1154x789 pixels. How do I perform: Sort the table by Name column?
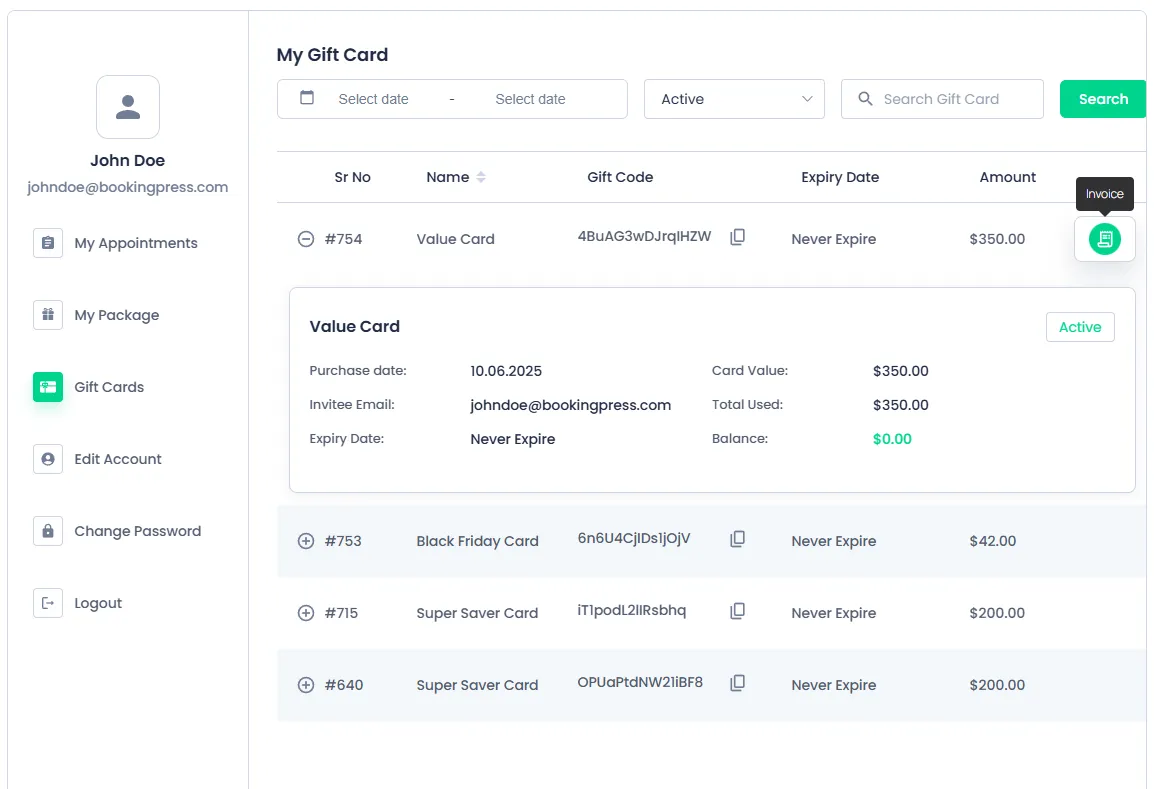point(481,177)
